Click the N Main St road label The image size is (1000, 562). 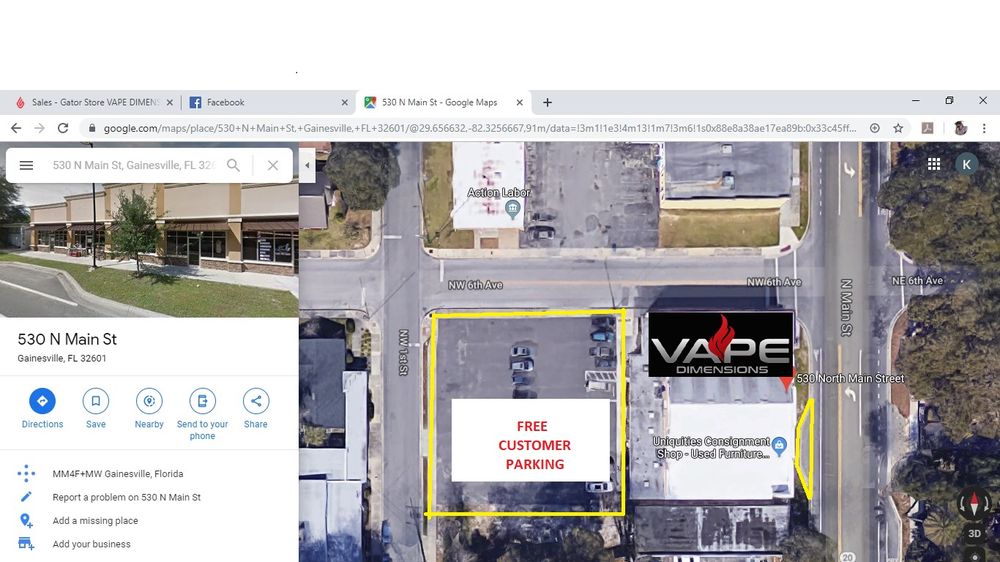click(846, 307)
